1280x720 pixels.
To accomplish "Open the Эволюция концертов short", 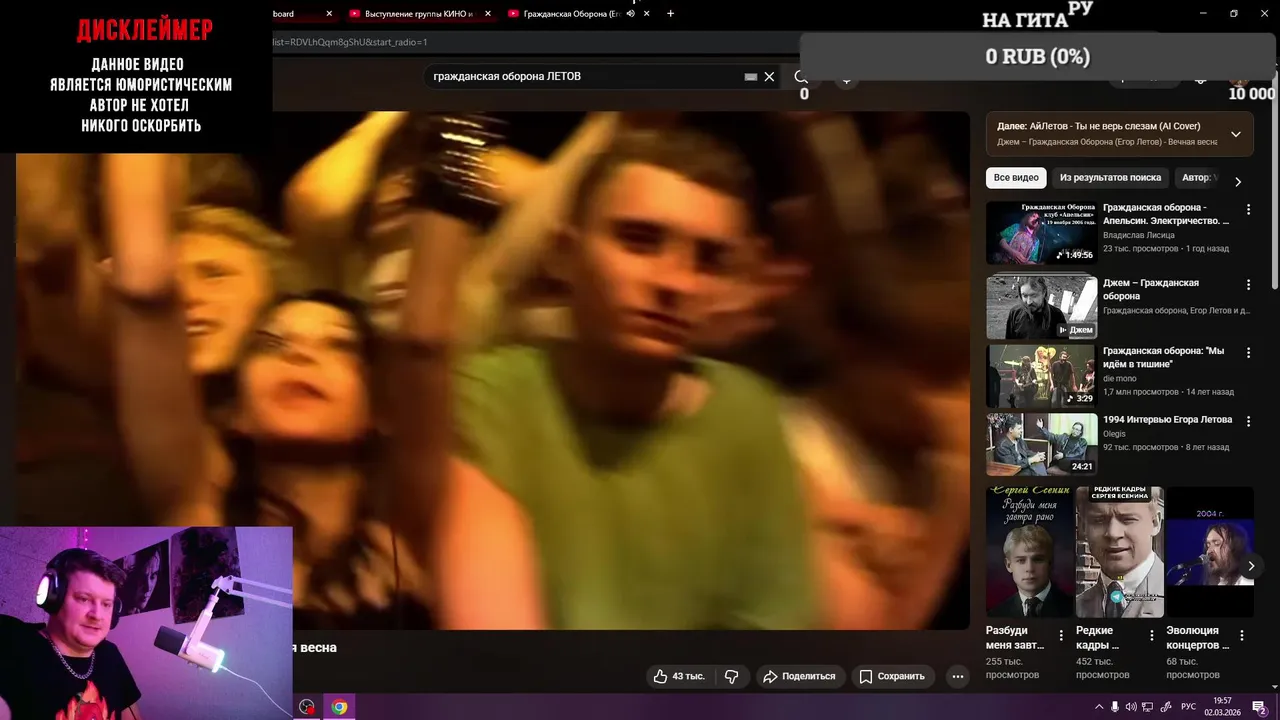I will click(1209, 552).
